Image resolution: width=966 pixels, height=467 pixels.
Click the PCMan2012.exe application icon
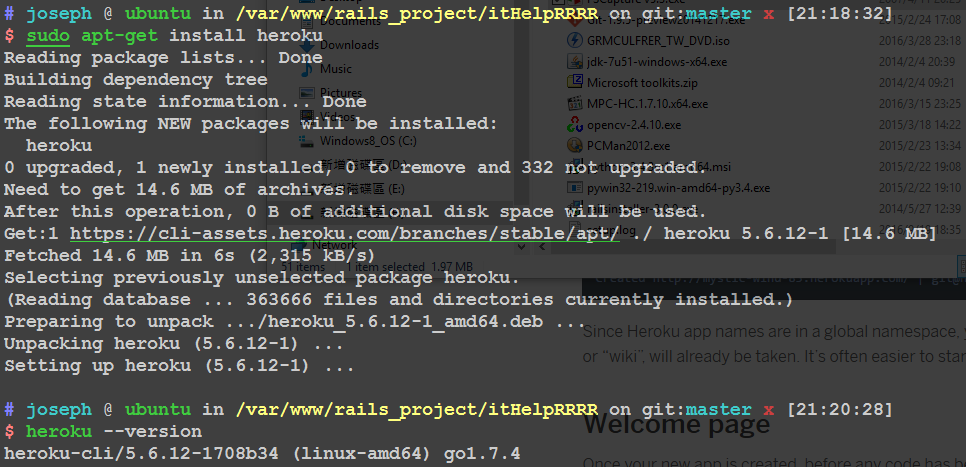coord(574,145)
